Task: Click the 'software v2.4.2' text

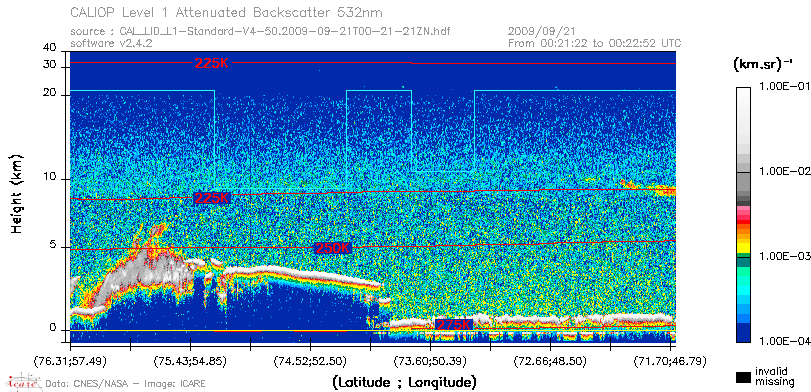Action: [111, 43]
